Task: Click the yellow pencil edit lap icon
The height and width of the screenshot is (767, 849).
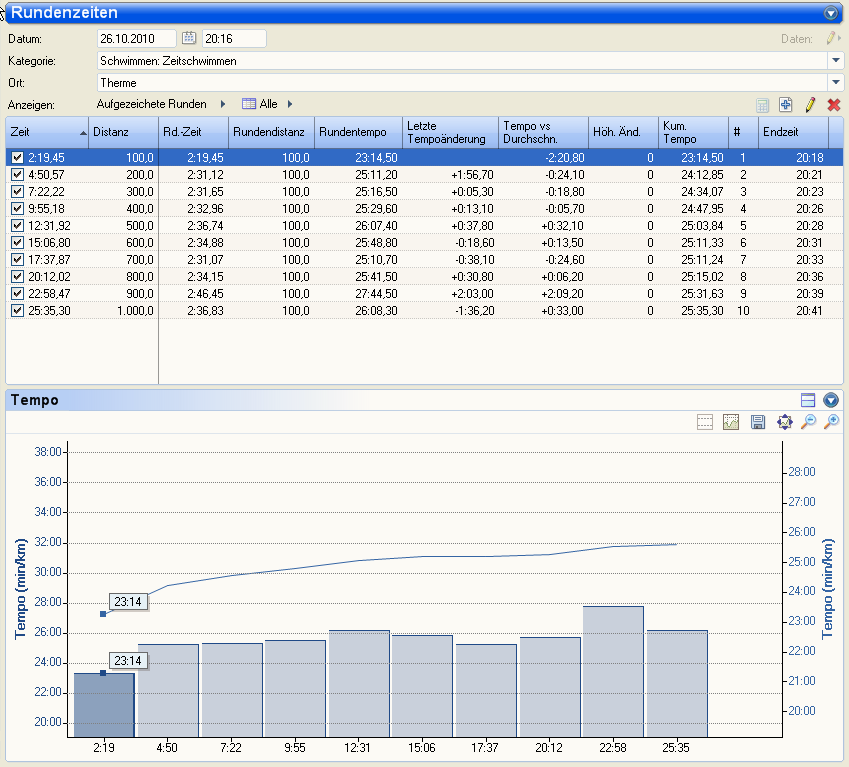Action: (810, 105)
